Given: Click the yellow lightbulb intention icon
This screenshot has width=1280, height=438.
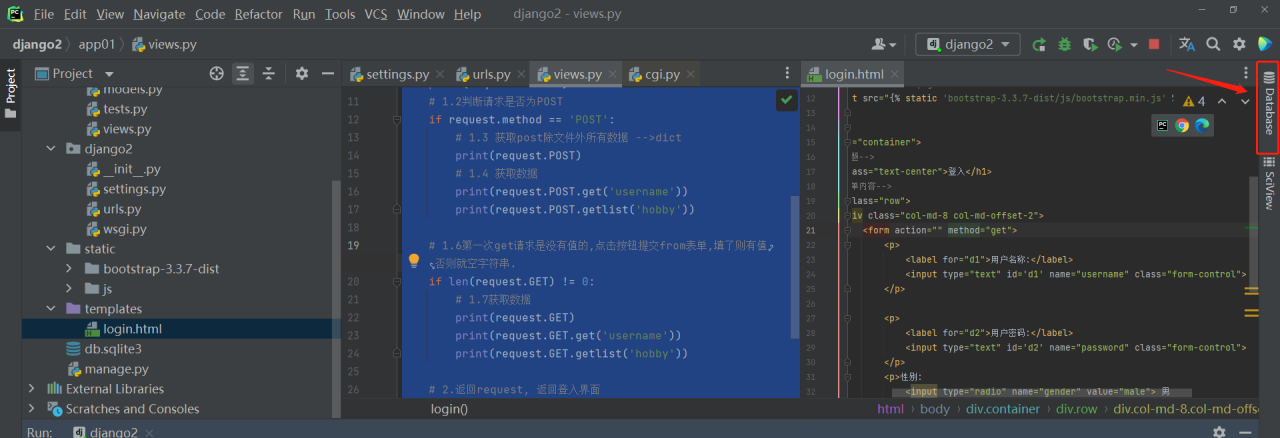Looking at the screenshot, I should point(414,260).
